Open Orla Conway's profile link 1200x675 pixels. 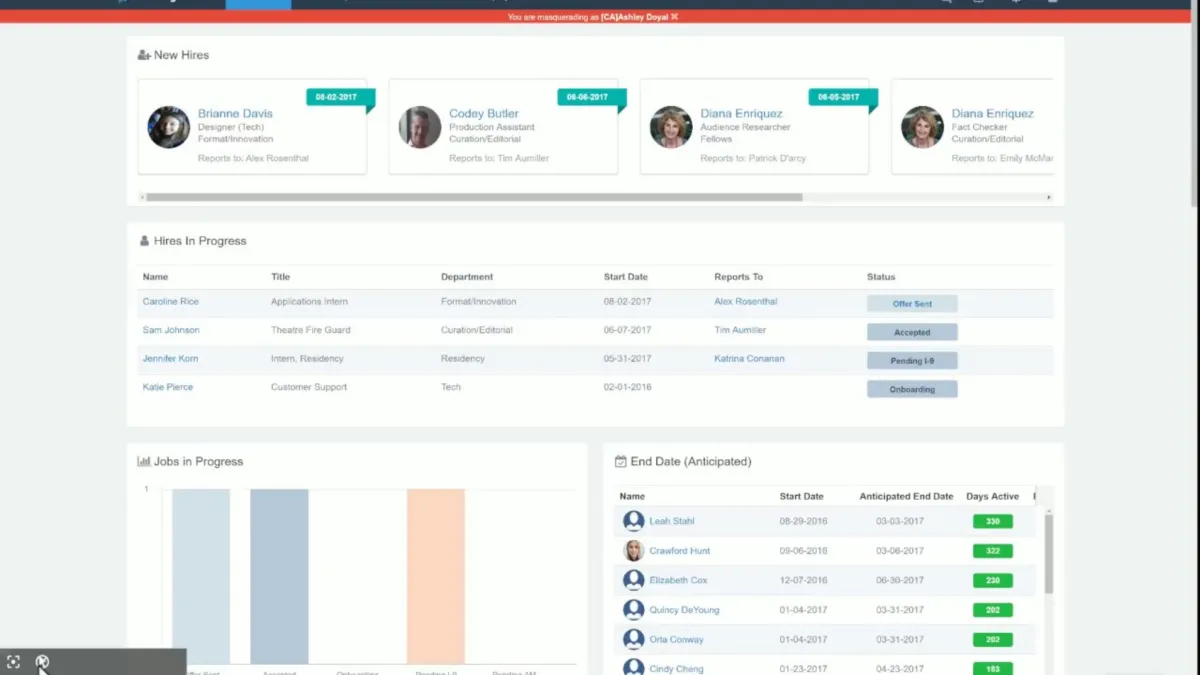[676, 640]
